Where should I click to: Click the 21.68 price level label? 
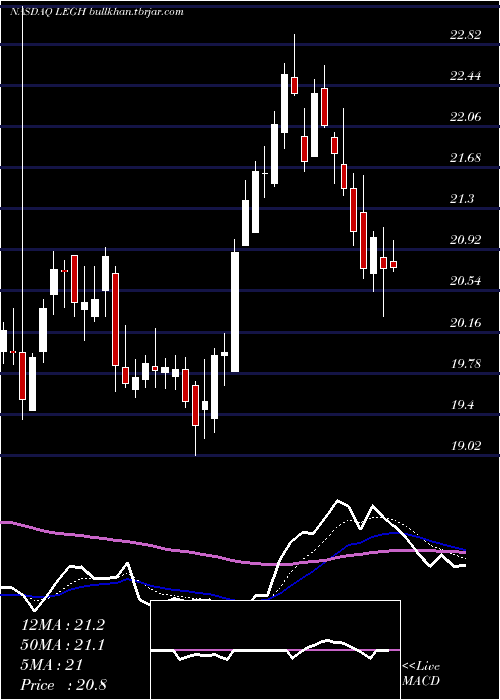[x=466, y=158]
